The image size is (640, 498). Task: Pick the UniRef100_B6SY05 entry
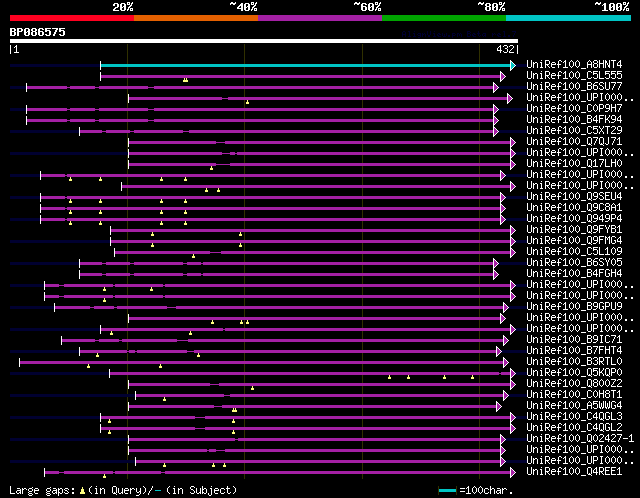pyautogui.click(x=574, y=263)
